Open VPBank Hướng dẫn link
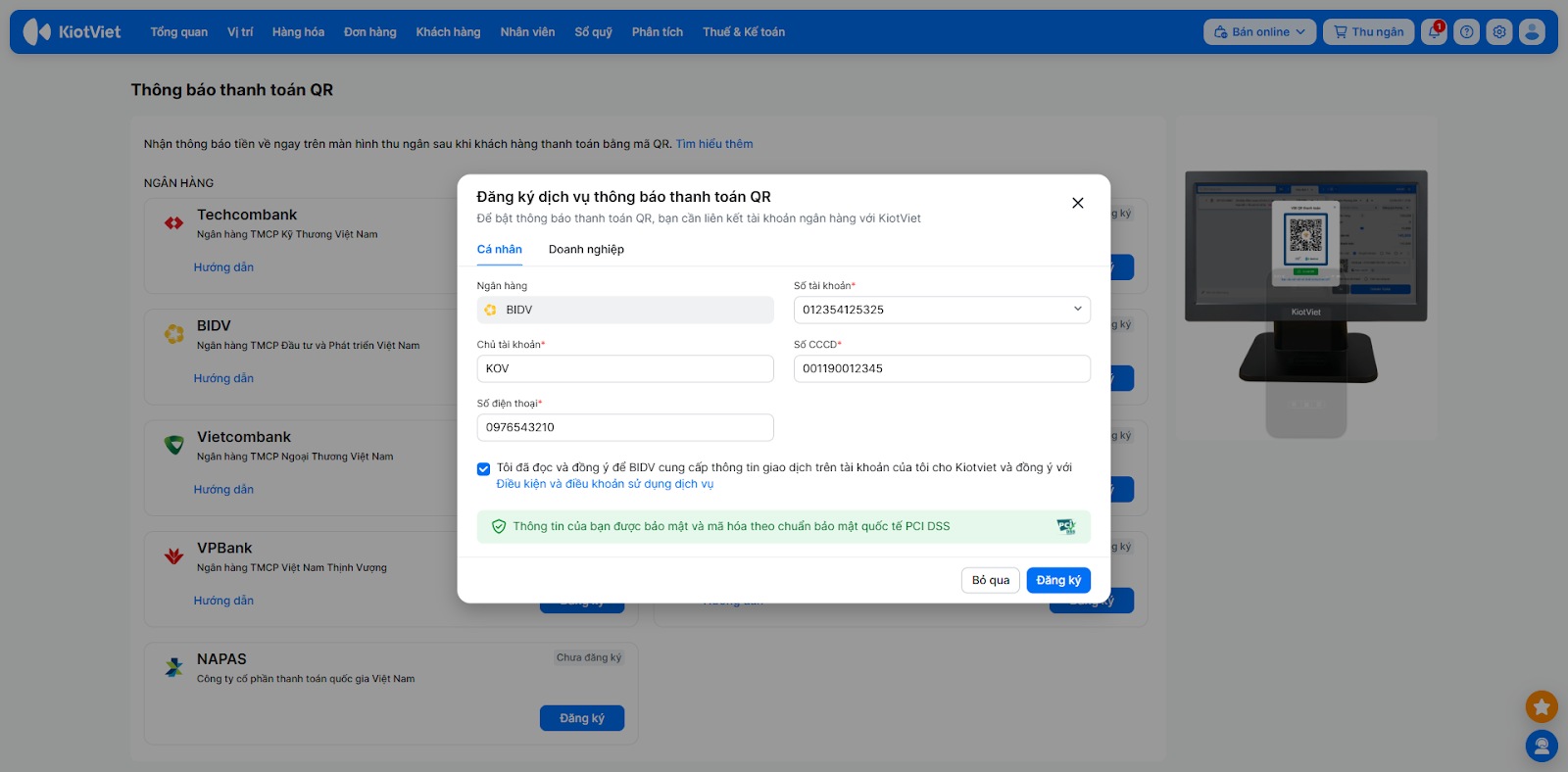Viewport: 1568px width, 772px height. coord(223,601)
